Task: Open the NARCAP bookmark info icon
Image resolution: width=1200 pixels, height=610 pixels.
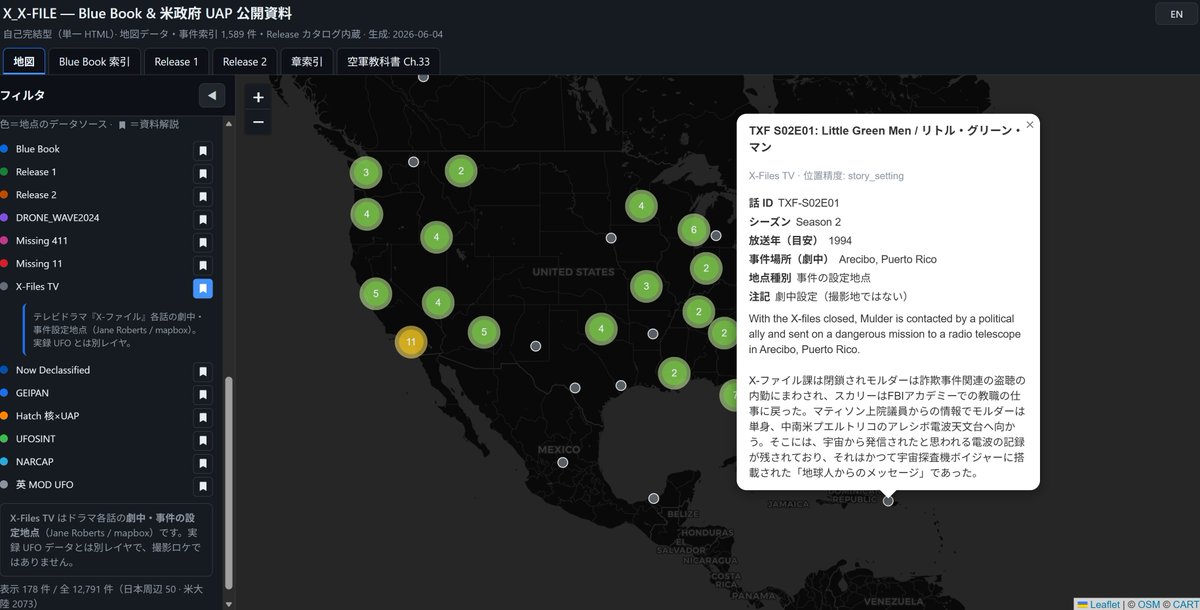Action: point(203,463)
